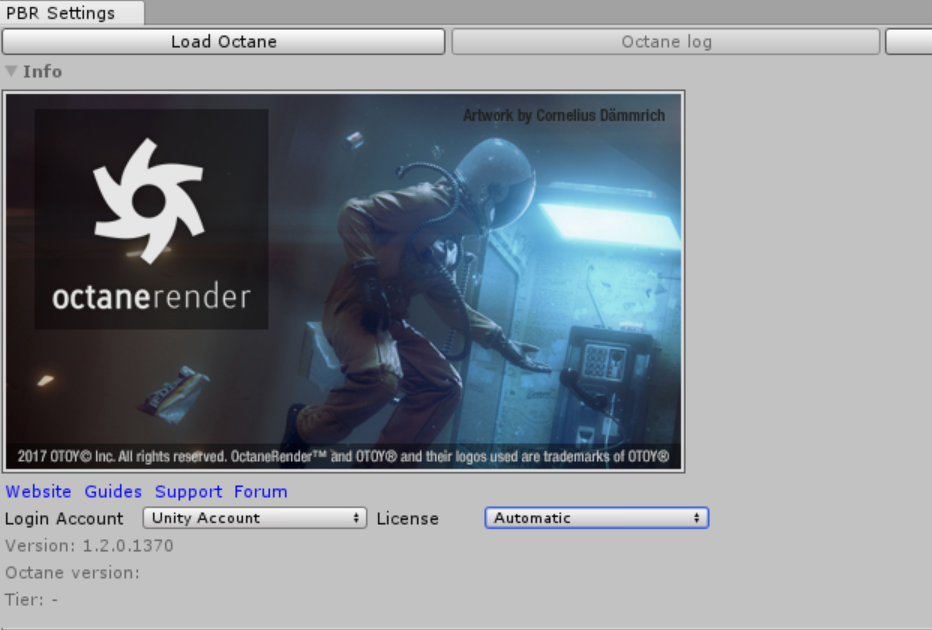Click the Version: 1.2.0.1370 text
932x630 pixels.
point(89,546)
